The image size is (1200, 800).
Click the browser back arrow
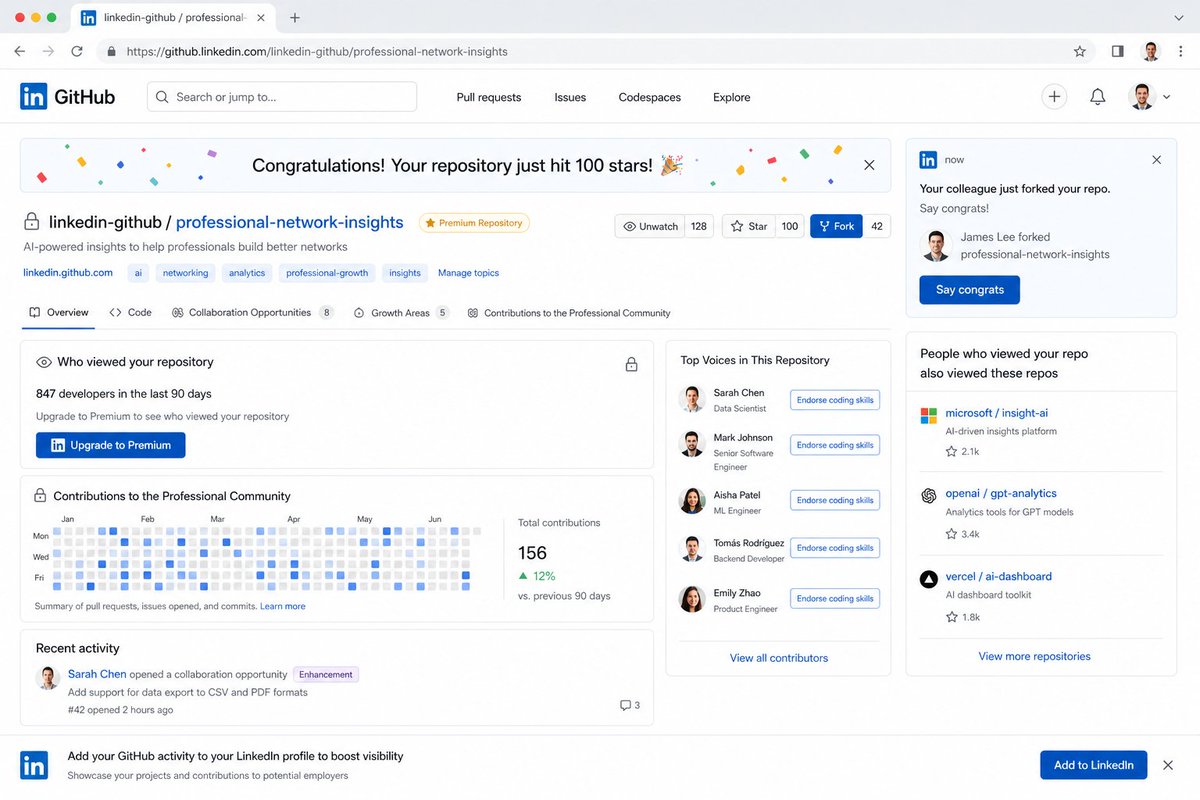(x=19, y=51)
